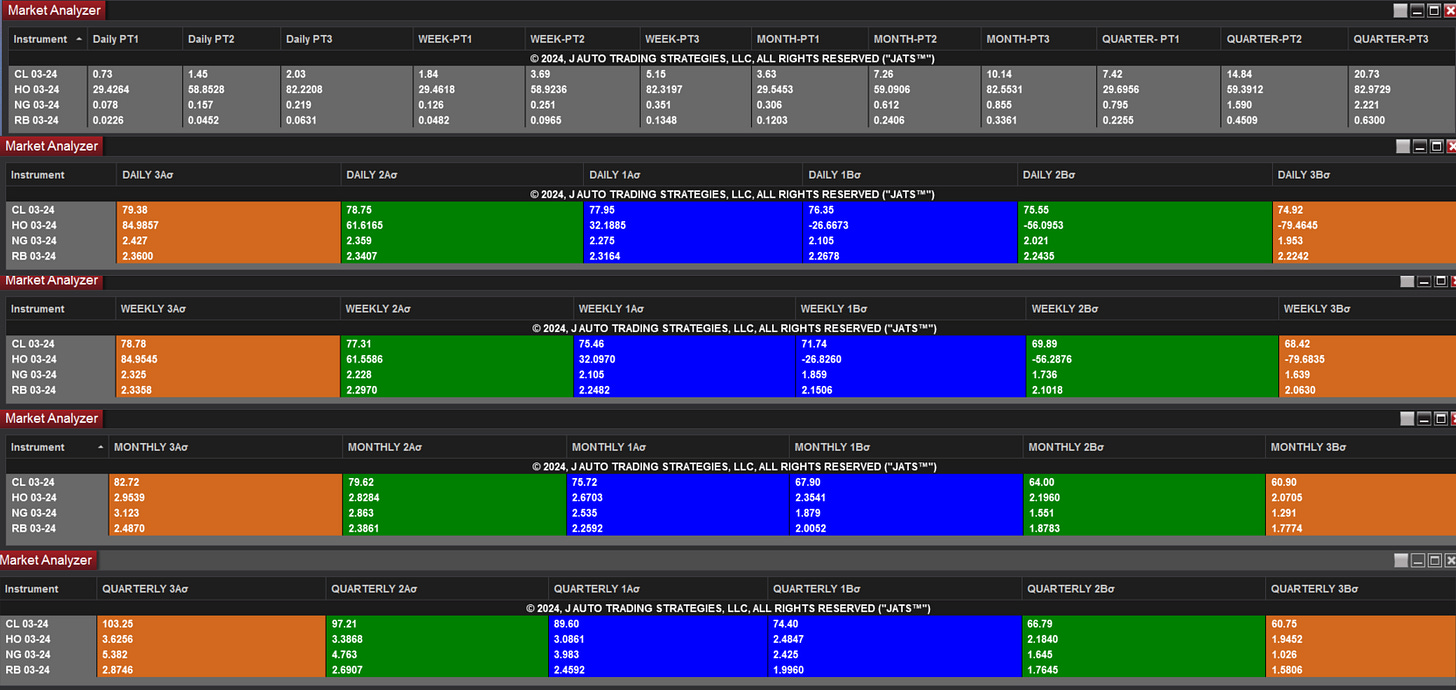Select the MONTHLY 1Aσ column header
This screenshot has height=690, width=1456.
(x=678, y=447)
